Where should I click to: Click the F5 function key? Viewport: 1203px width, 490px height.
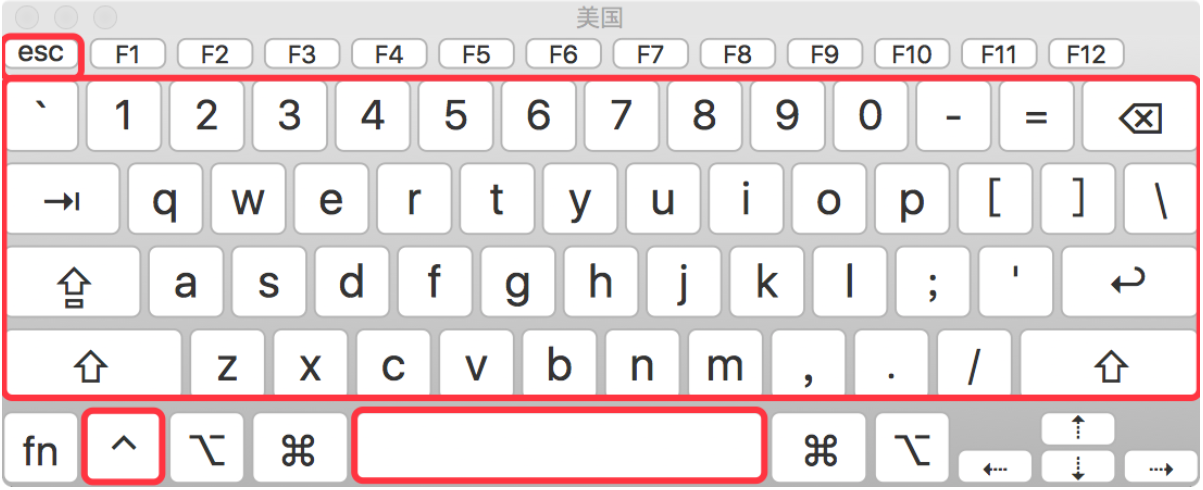(x=476, y=54)
